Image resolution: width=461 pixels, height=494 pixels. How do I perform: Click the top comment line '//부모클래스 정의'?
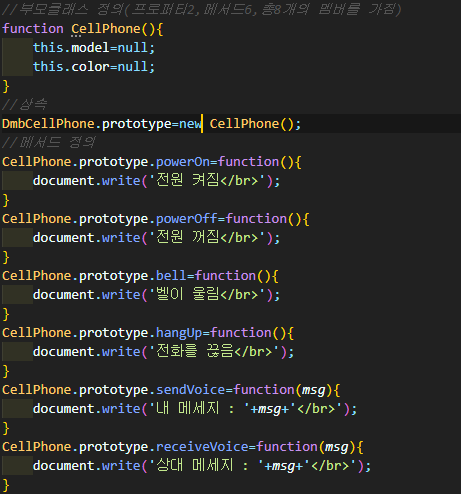[x=201, y=9]
